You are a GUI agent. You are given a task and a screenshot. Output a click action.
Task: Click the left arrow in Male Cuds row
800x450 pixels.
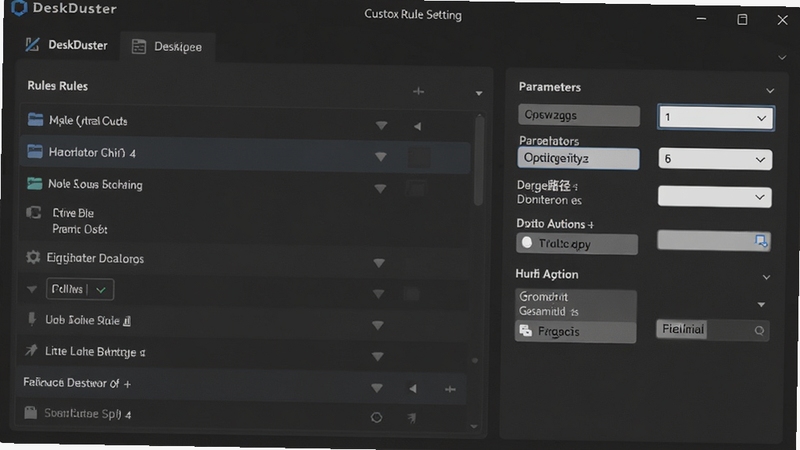(x=417, y=126)
